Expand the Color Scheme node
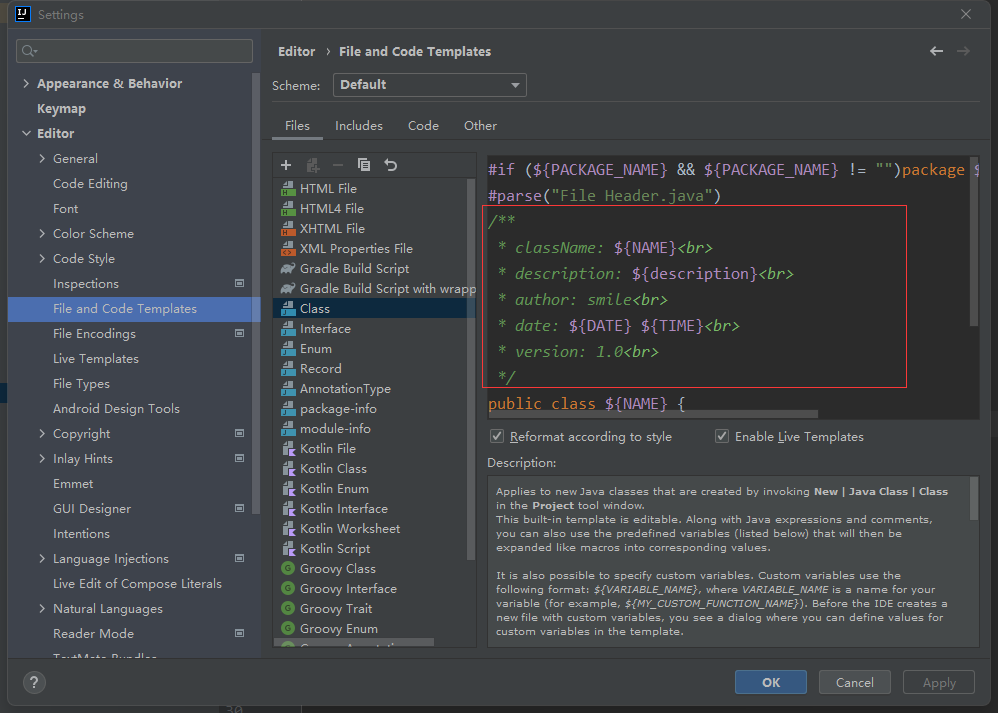The width and height of the screenshot is (998, 713). pyautogui.click(x=42, y=234)
